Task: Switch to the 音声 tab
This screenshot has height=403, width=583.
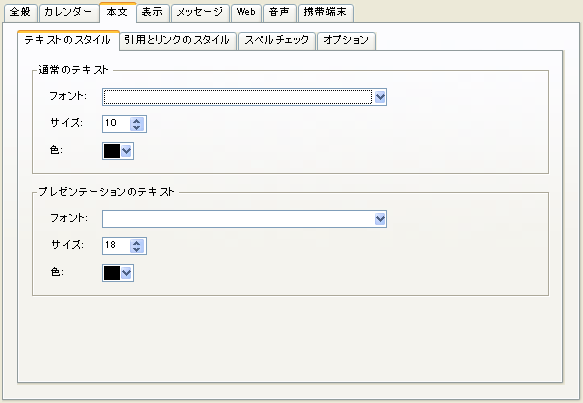Action: coord(279,12)
